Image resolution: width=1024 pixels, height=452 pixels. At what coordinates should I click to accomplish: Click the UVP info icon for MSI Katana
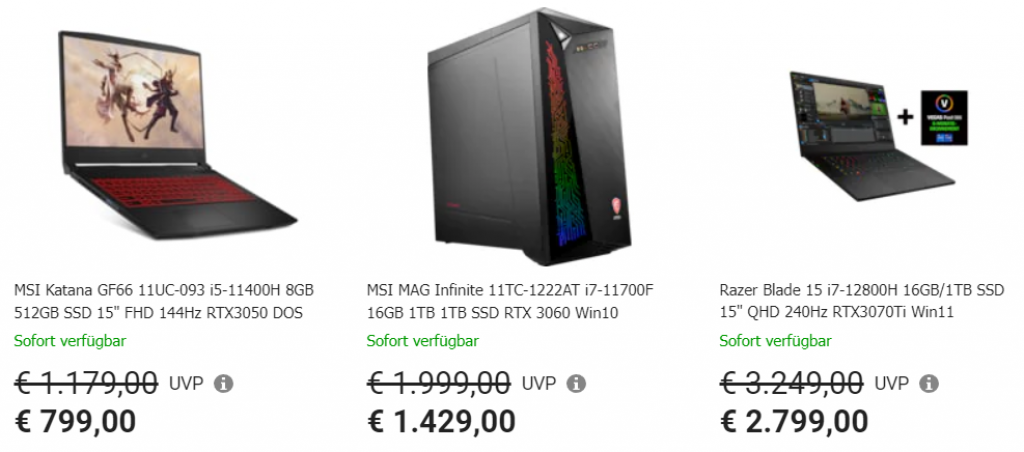[x=224, y=384]
